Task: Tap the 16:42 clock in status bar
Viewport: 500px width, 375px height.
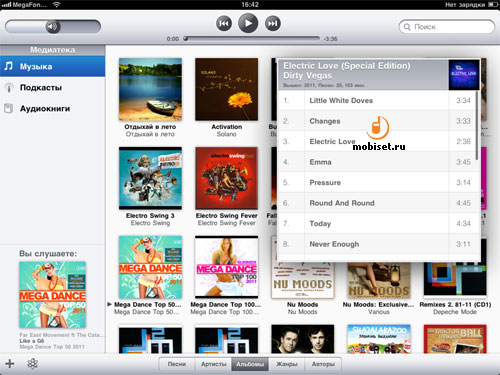Action: [x=250, y=5]
